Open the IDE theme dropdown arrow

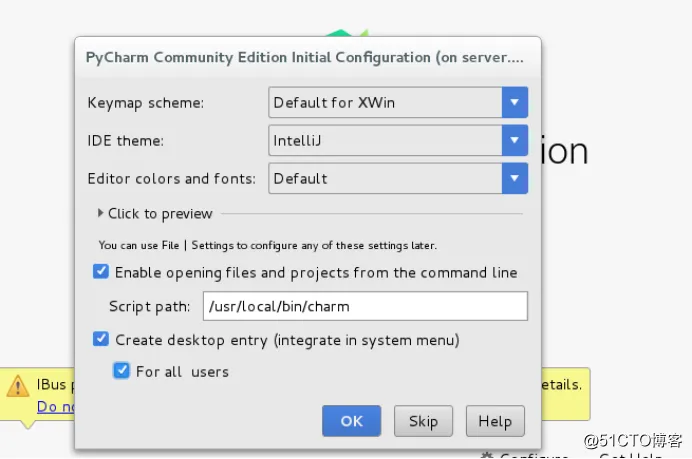pyautogui.click(x=515, y=140)
